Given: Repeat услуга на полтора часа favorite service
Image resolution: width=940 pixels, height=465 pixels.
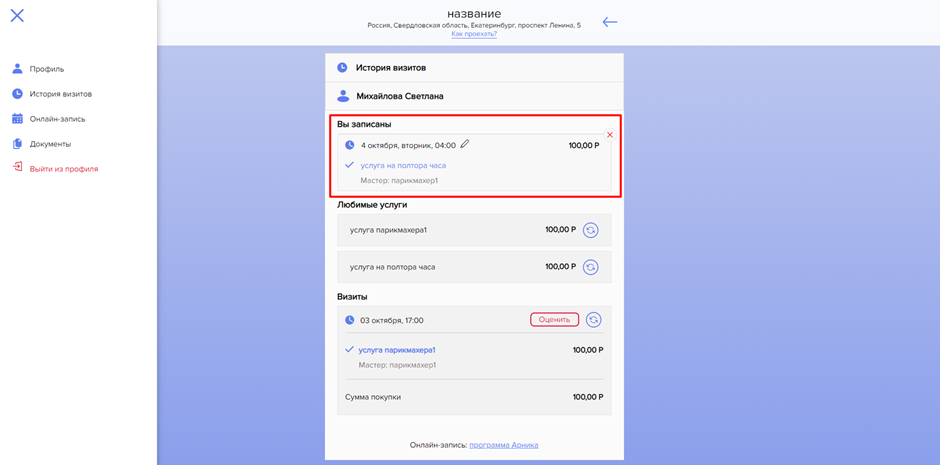Looking at the screenshot, I should [591, 267].
